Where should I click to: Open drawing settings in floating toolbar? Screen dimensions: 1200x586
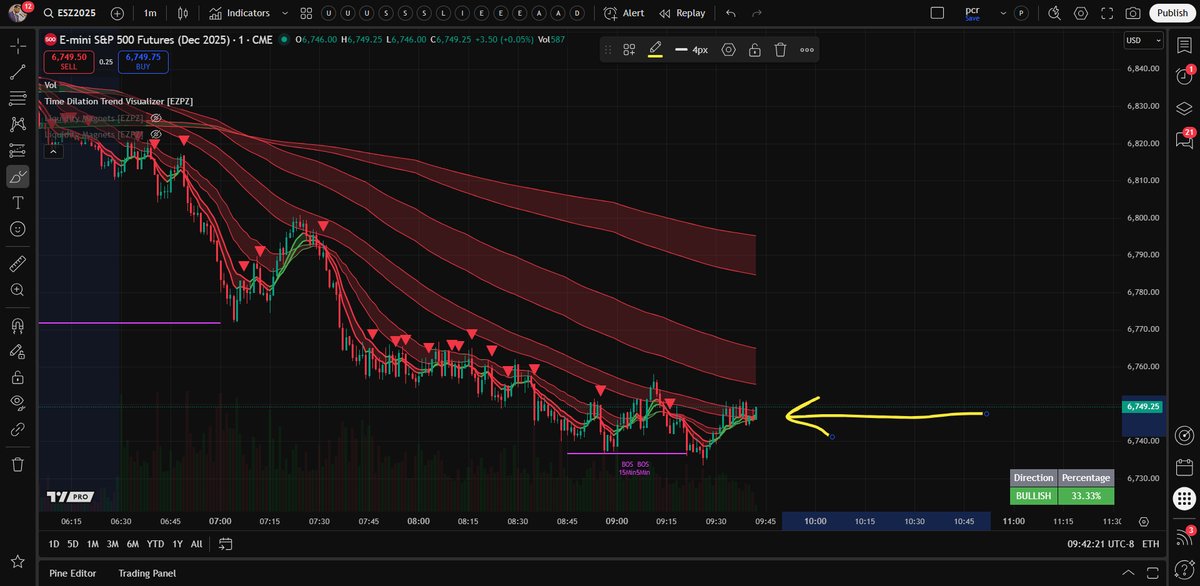[728, 49]
